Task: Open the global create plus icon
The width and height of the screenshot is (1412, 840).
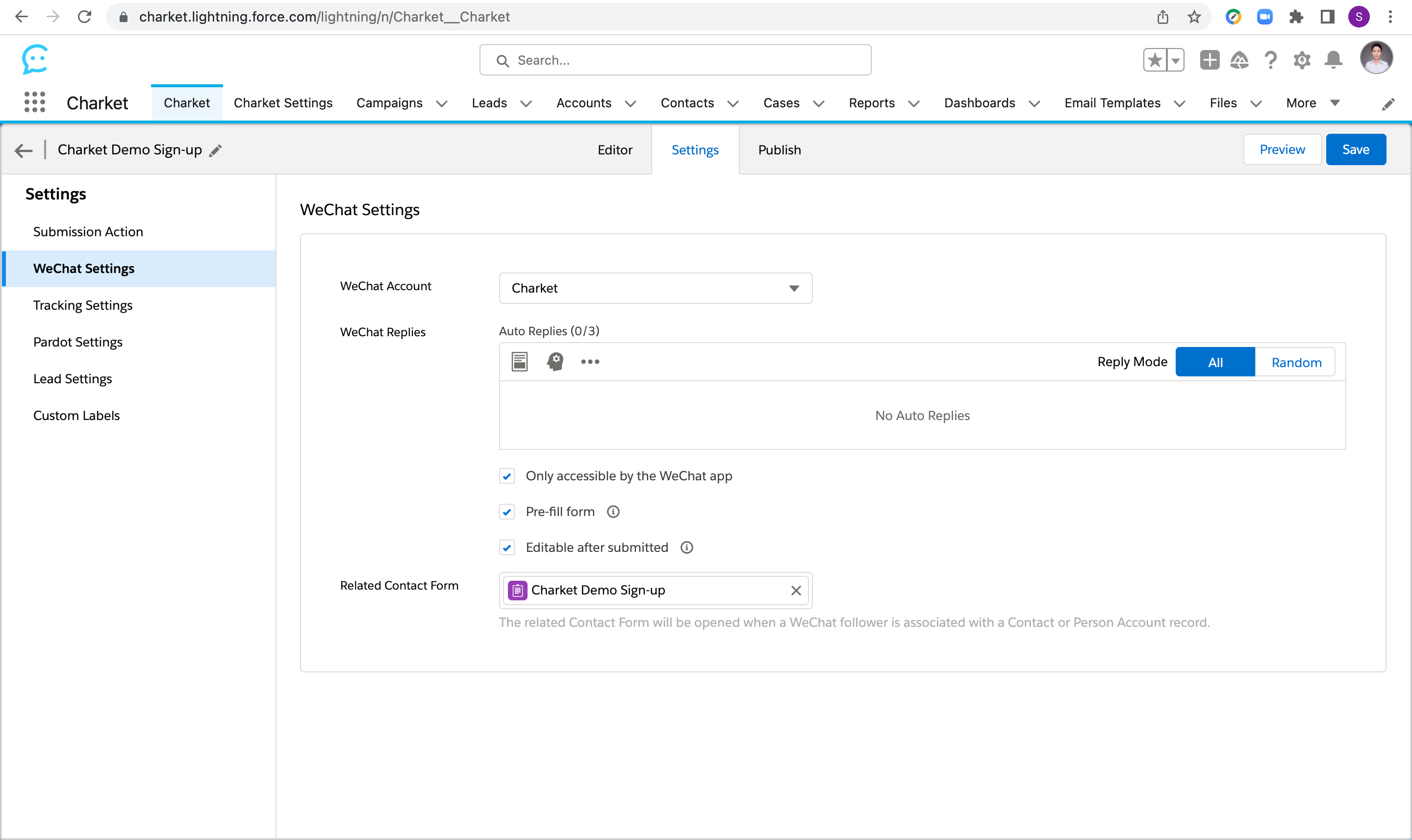Action: (1210, 60)
